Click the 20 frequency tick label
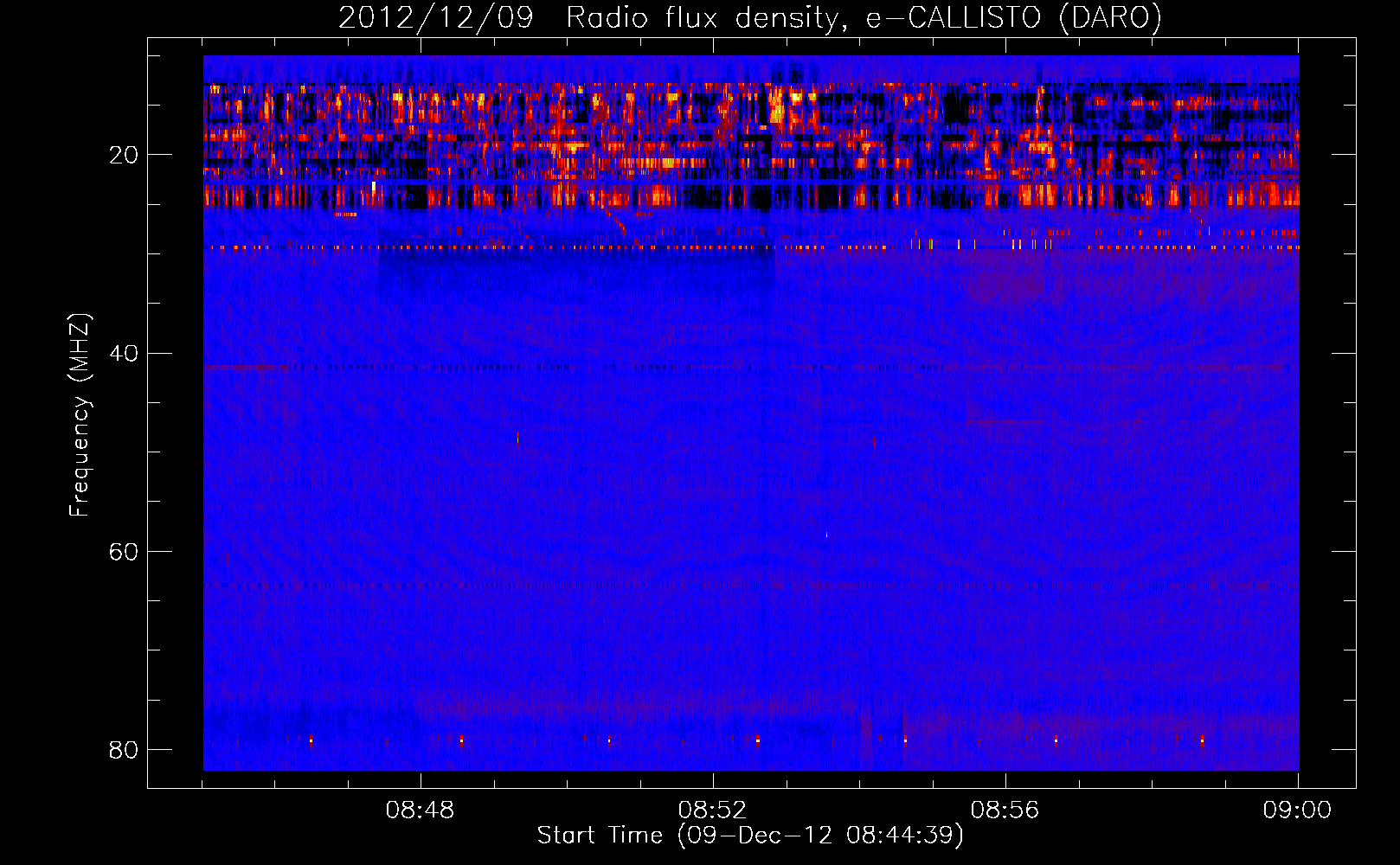Viewport: 1400px width, 865px height. (x=124, y=155)
